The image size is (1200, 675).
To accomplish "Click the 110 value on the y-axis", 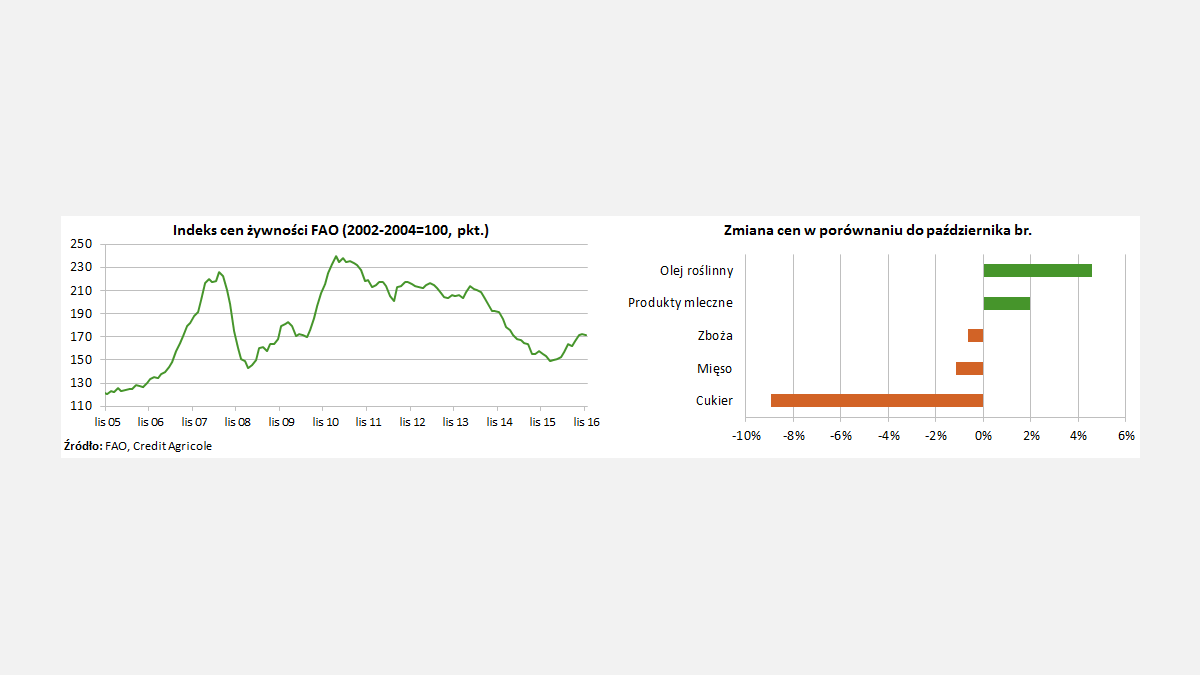I will 81,406.
